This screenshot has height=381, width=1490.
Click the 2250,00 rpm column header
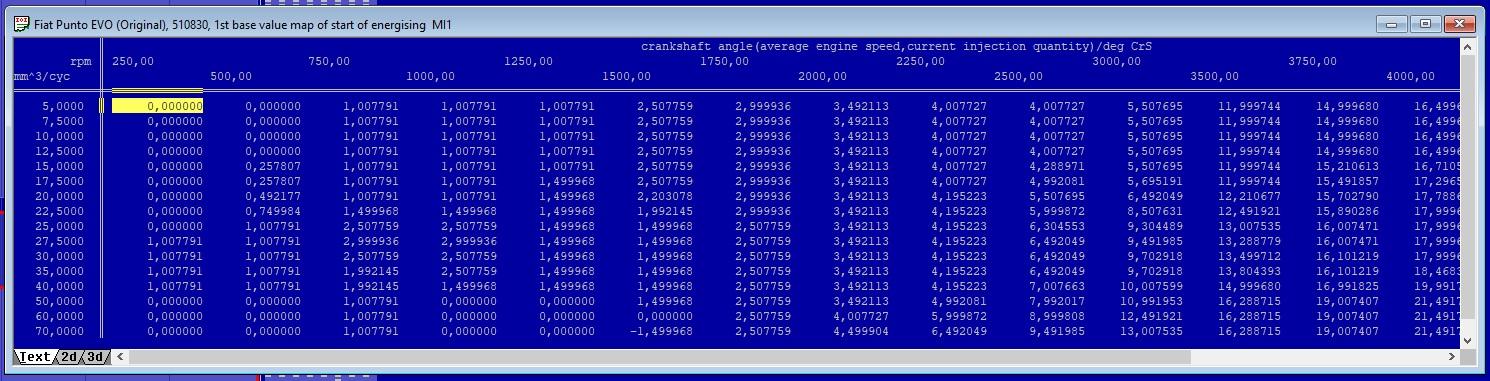[x=920, y=61]
